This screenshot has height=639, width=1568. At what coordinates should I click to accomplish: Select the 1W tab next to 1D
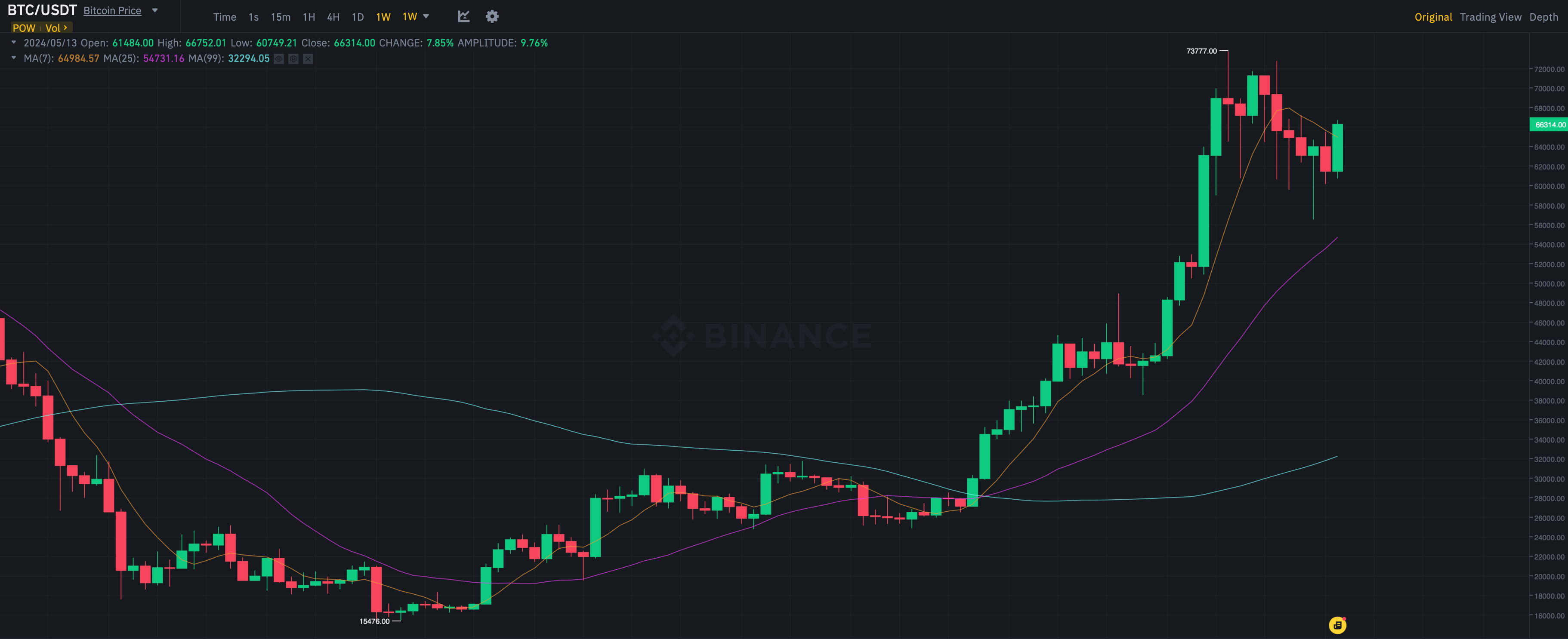click(383, 17)
